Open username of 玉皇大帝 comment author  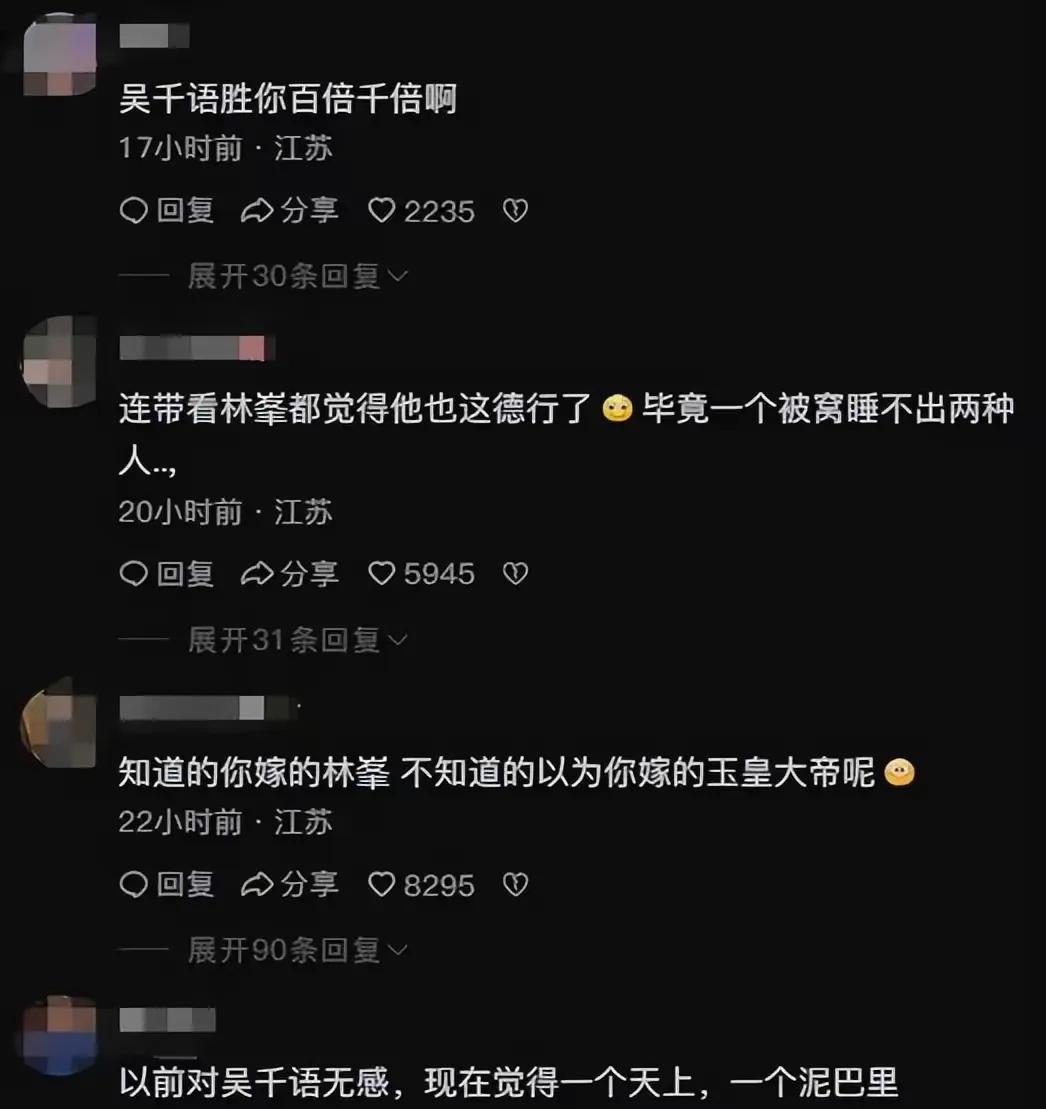tap(209, 708)
